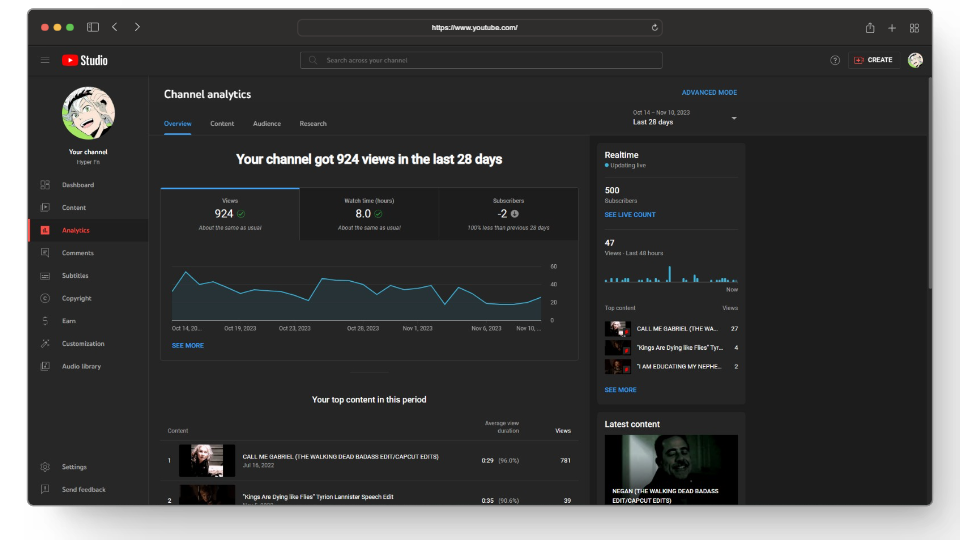Open the Comments section icon
Screen dimensions: 960x540
[x=45, y=253]
